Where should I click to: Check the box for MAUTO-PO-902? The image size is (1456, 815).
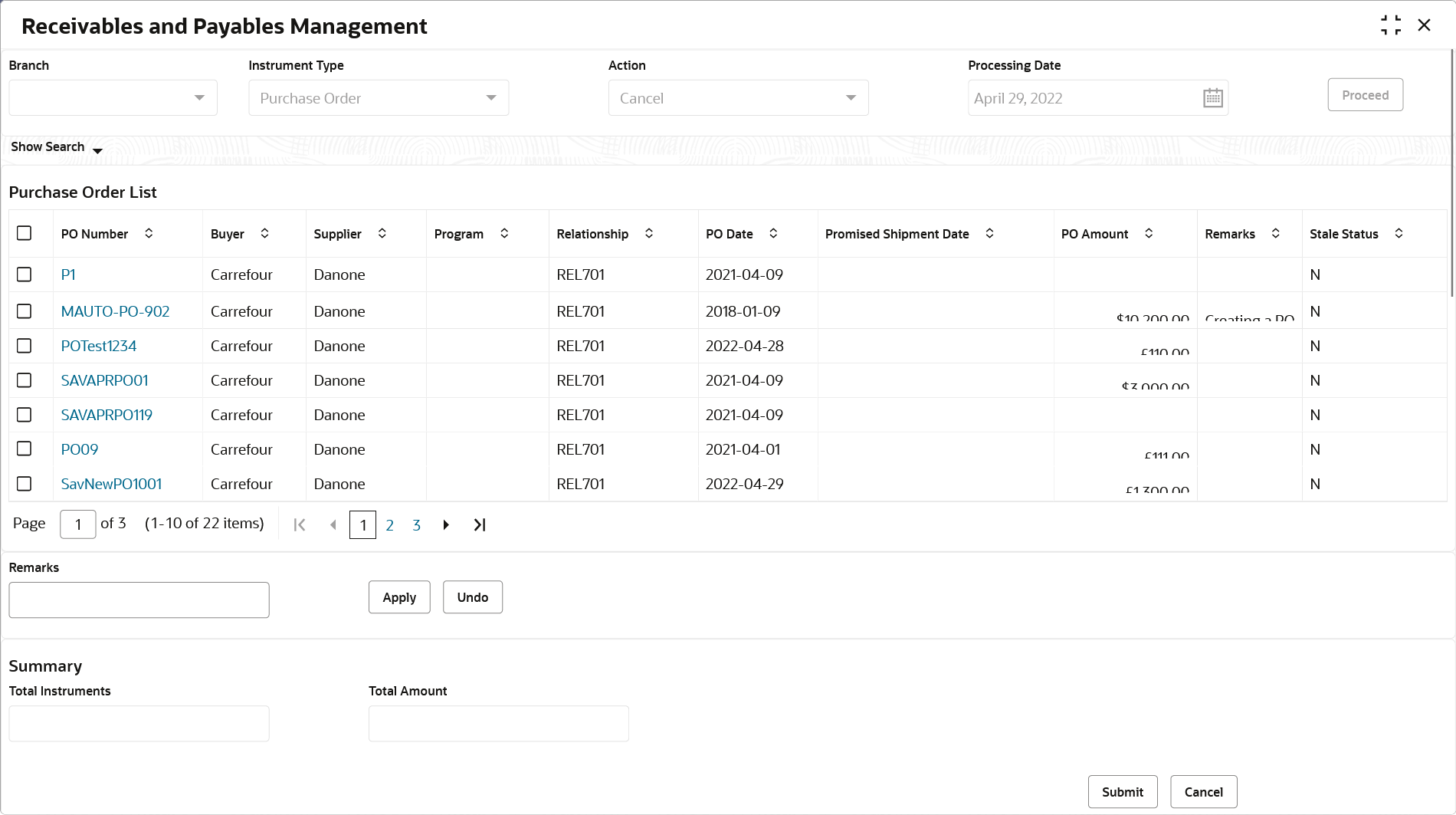(x=25, y=311)
